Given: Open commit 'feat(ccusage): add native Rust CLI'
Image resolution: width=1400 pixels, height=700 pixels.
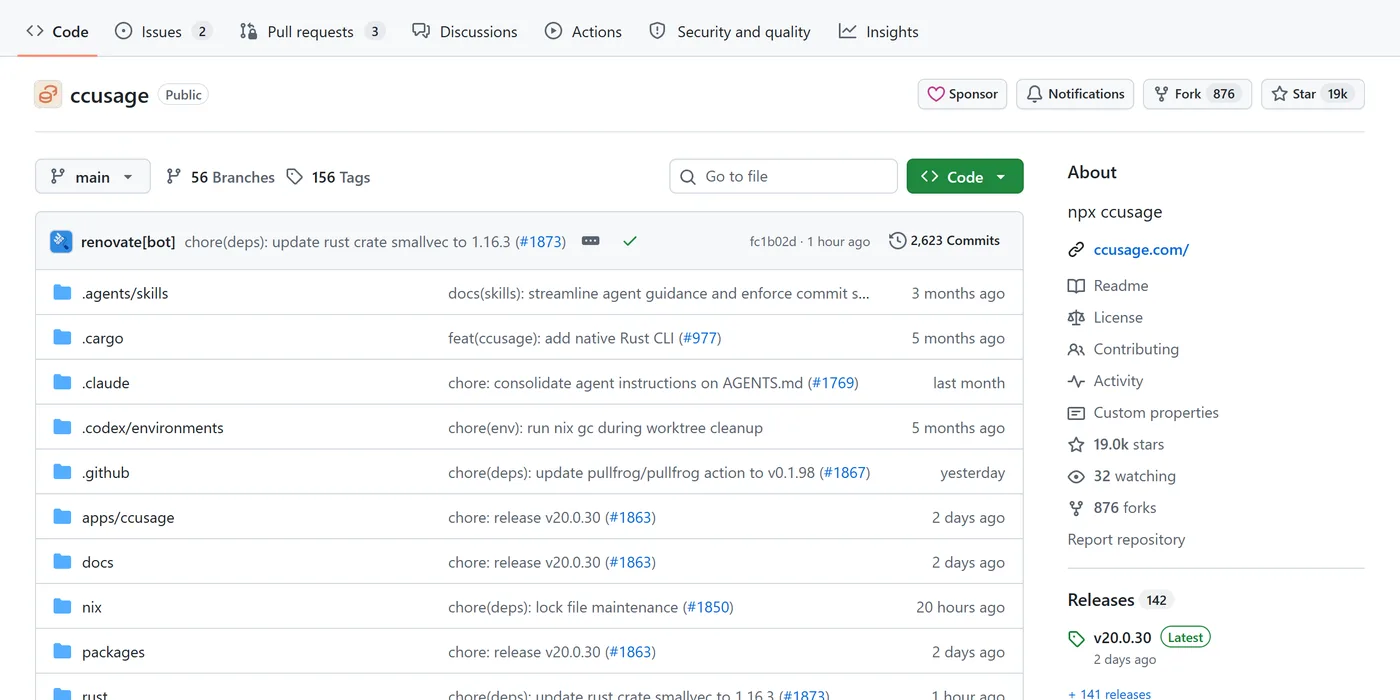Looking at the screenshot, I should 561,338.
